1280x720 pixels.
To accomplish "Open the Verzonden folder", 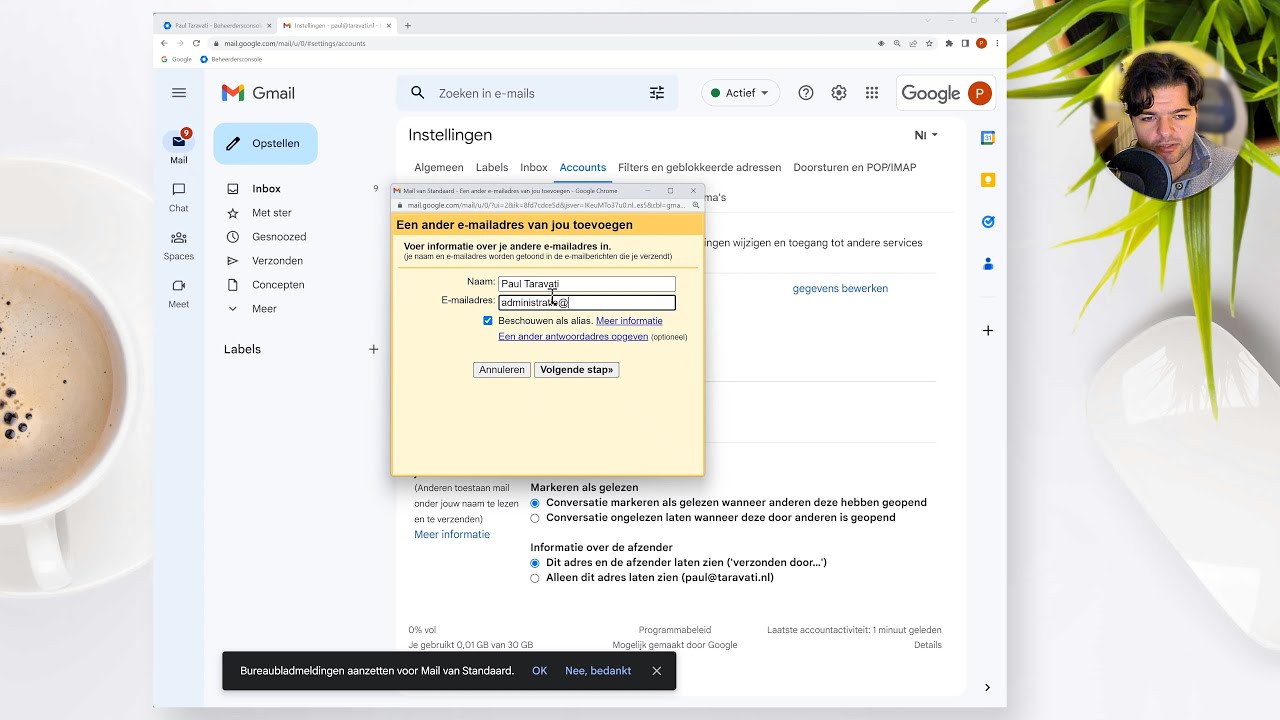I will pos(277,261).
